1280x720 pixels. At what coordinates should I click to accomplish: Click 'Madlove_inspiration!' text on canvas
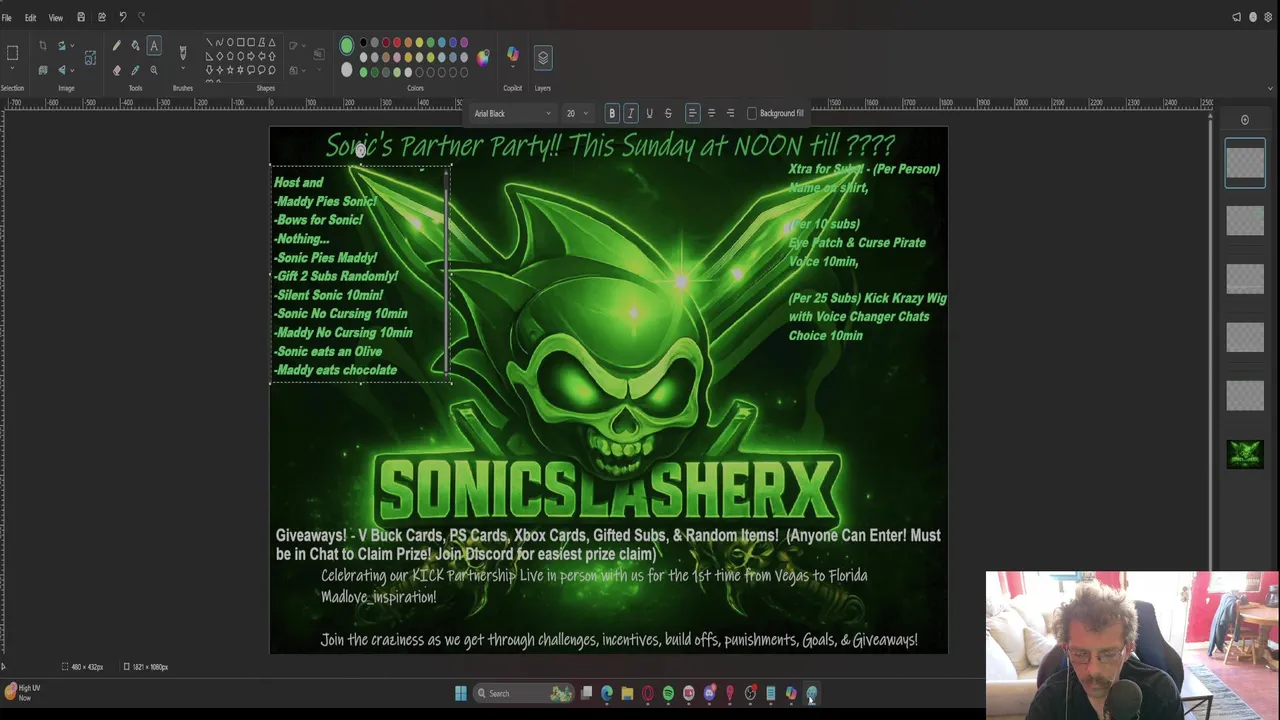[378, 597]
